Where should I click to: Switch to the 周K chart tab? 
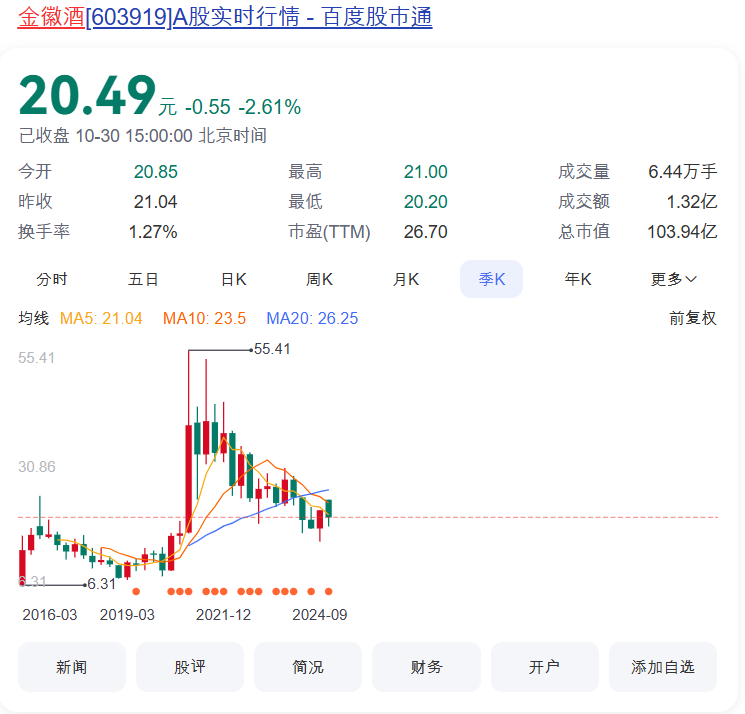tap(319, 279)
